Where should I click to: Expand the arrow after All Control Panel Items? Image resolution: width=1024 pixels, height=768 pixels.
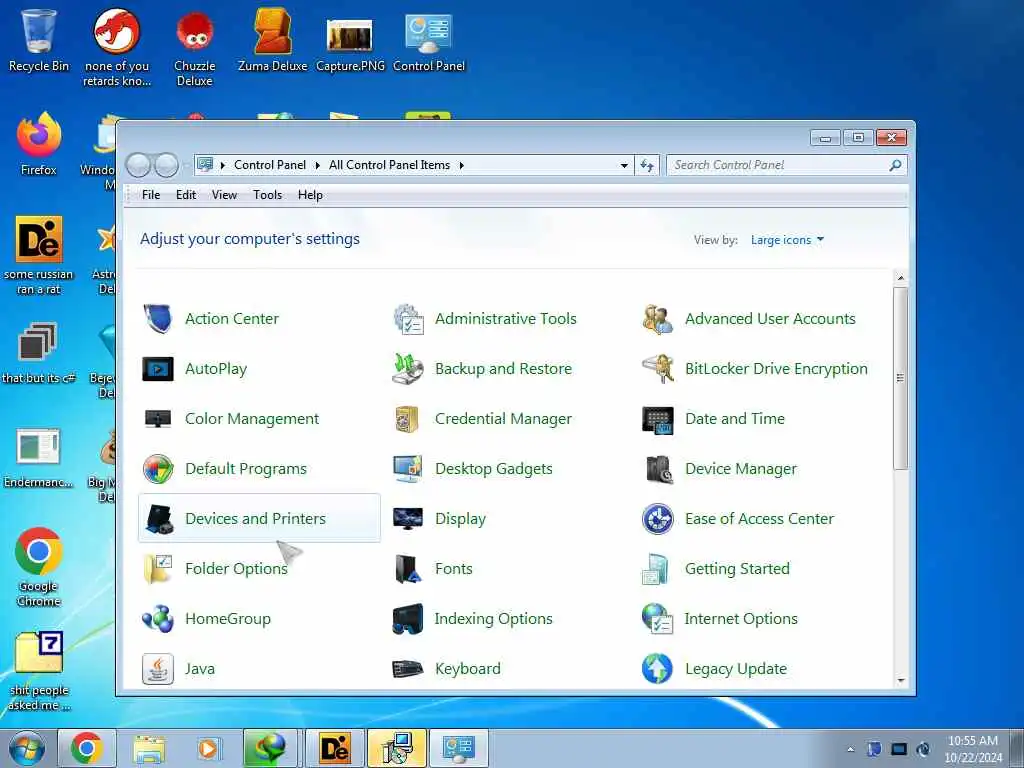coord(461,165)
